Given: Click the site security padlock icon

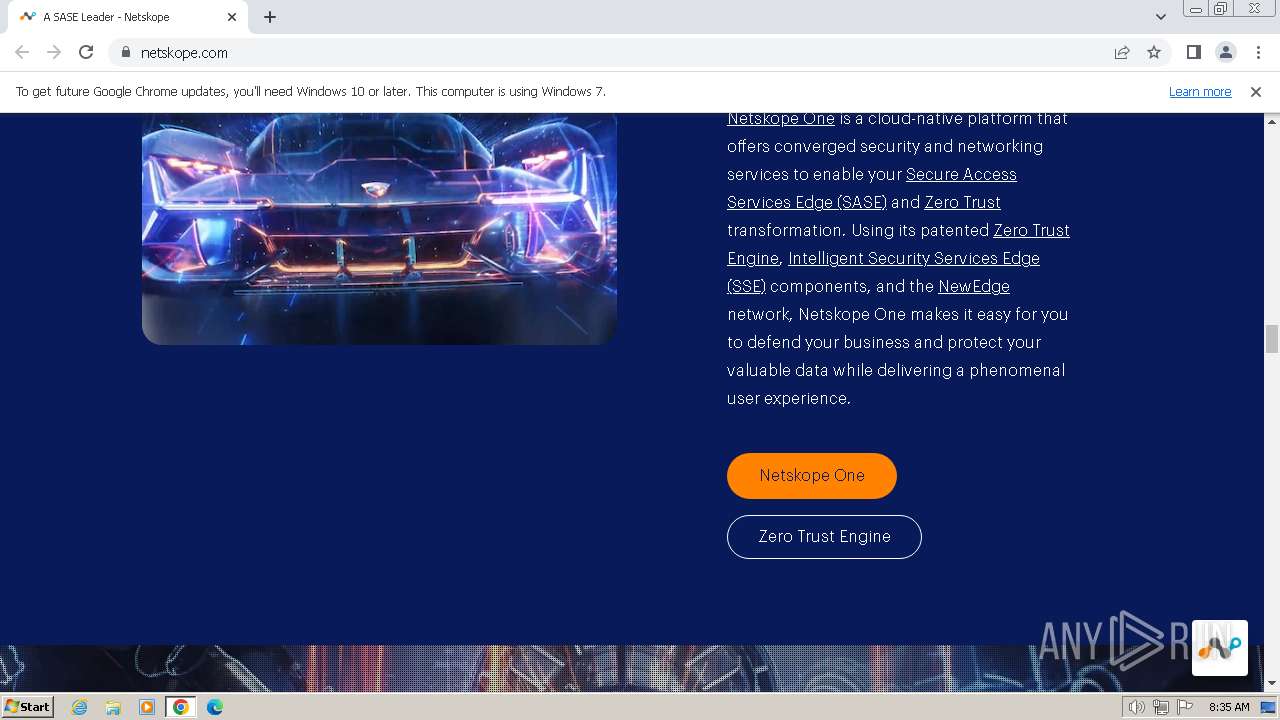Looking at the screenshot, I should (126, 52).
